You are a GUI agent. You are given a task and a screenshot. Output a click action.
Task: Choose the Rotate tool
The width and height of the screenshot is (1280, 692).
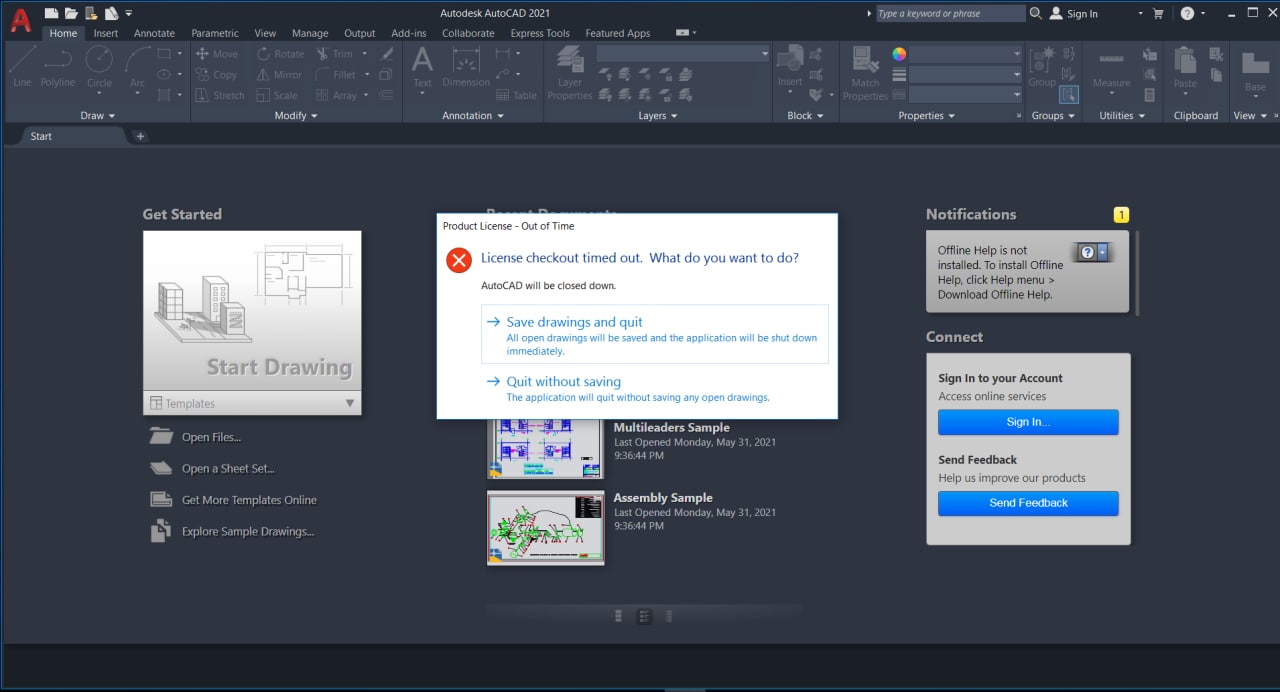(x=281, y=54)
